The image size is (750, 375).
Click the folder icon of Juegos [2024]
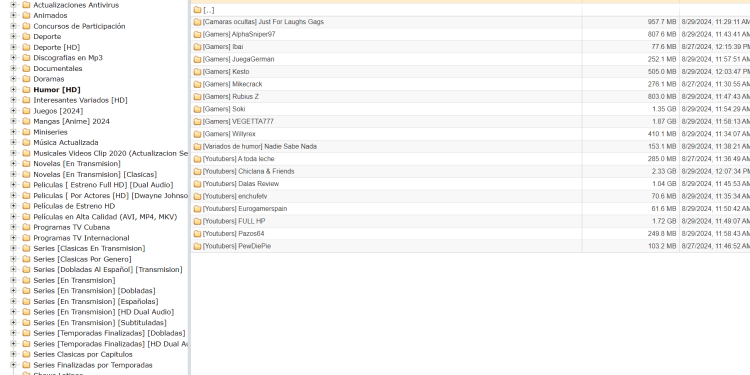(26, 110)
